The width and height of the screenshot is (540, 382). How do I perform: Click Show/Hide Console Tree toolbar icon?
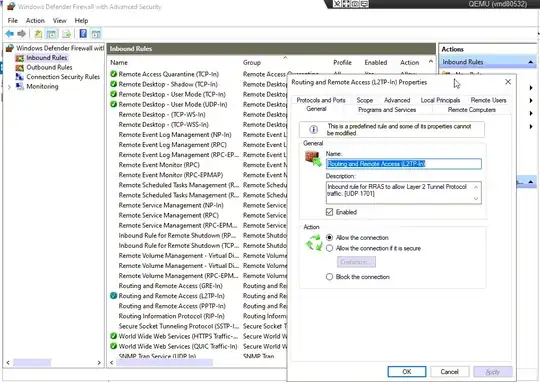tap(51, 34)
